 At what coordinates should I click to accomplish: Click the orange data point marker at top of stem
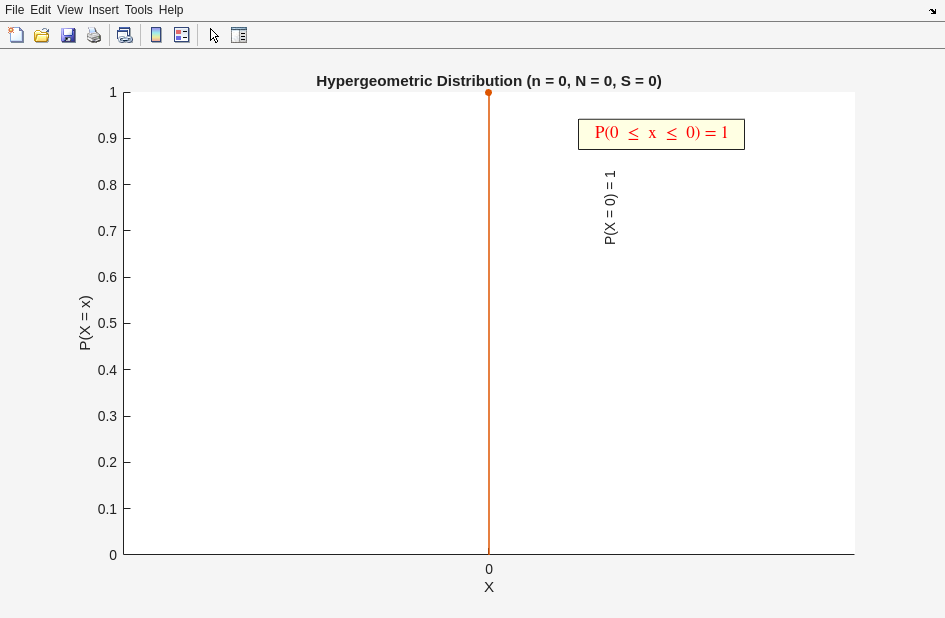pos(489,93)
